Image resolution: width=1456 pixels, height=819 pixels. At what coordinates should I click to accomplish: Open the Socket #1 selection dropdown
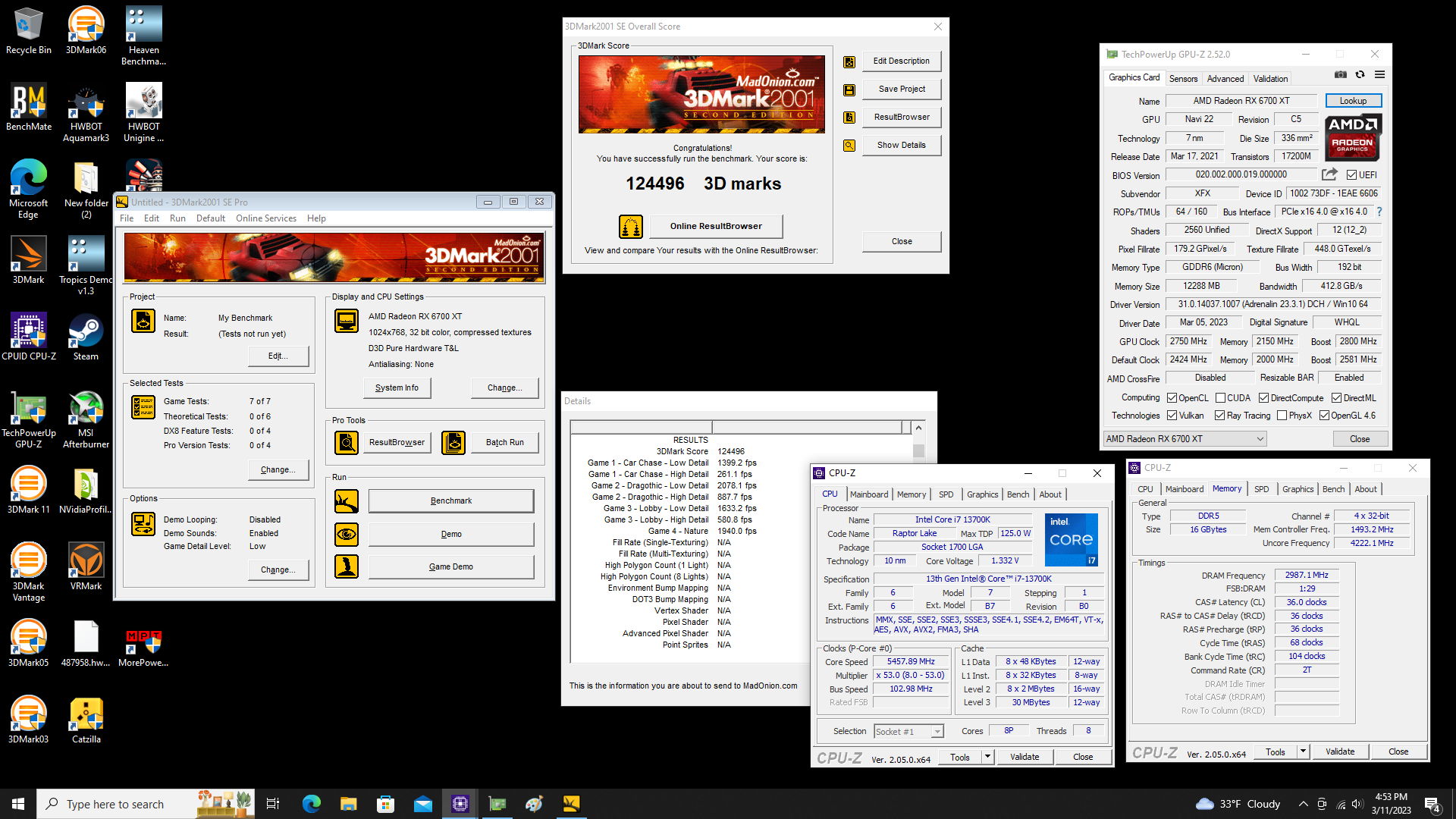tap(908, 732)
